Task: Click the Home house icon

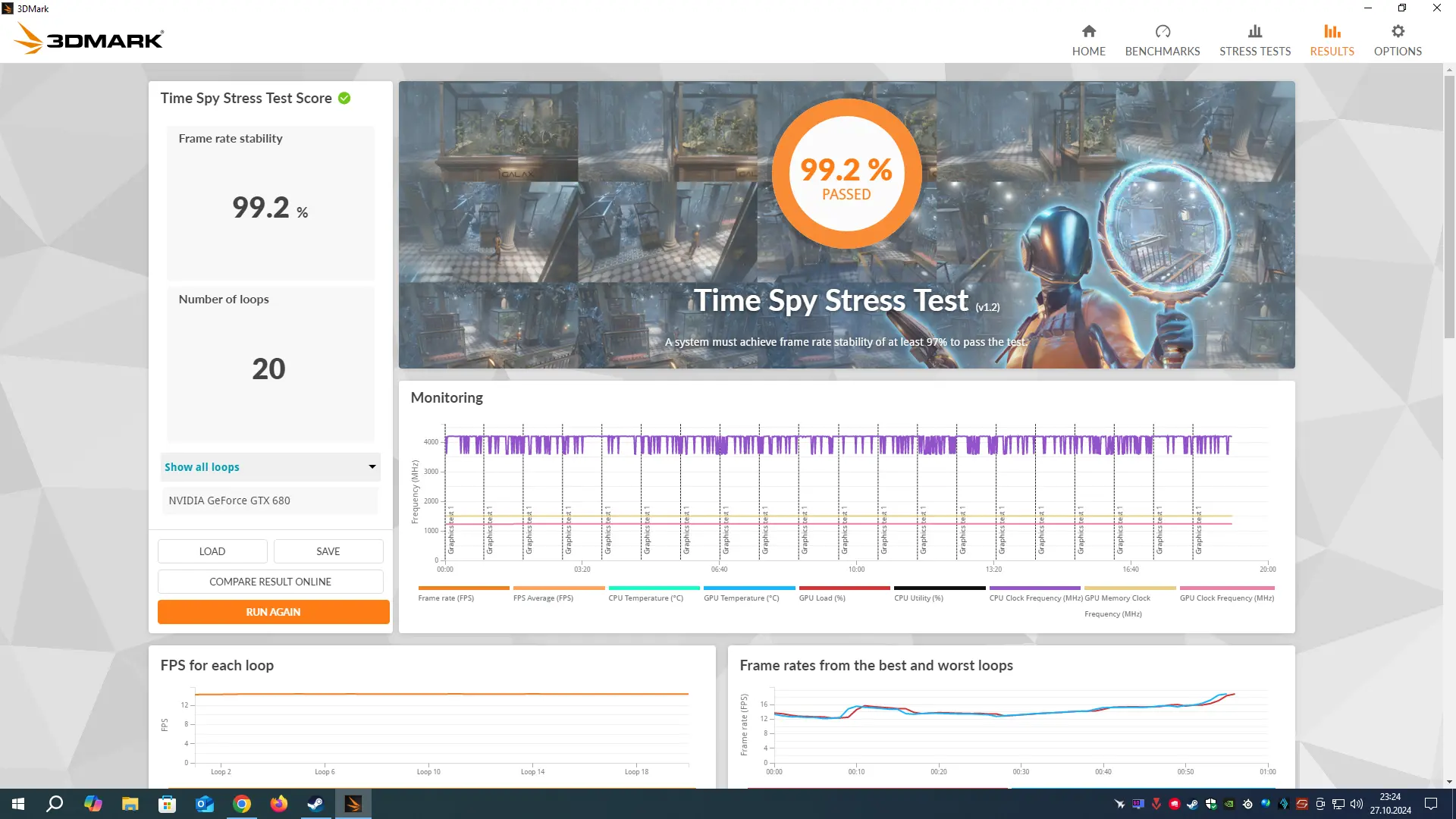Action: (1089, 31)
